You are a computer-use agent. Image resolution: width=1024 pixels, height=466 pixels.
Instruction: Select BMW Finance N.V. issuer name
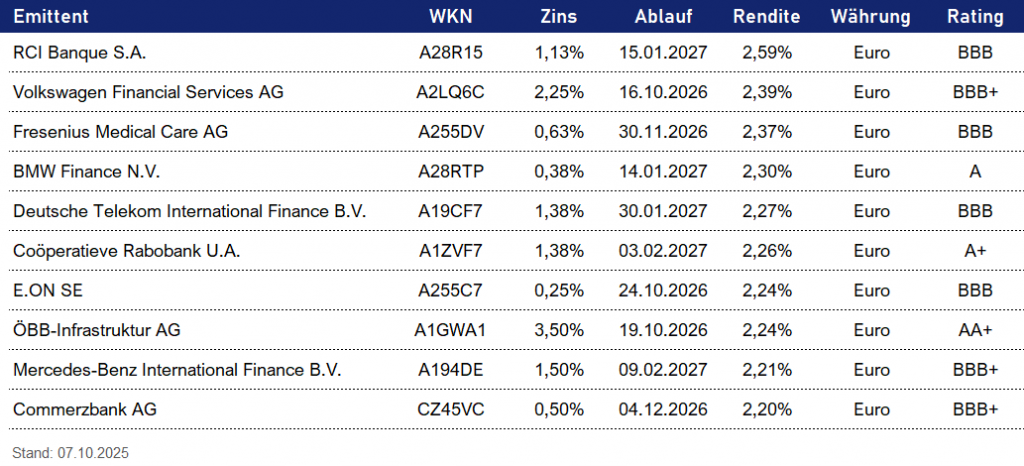(x=87, y=171)
